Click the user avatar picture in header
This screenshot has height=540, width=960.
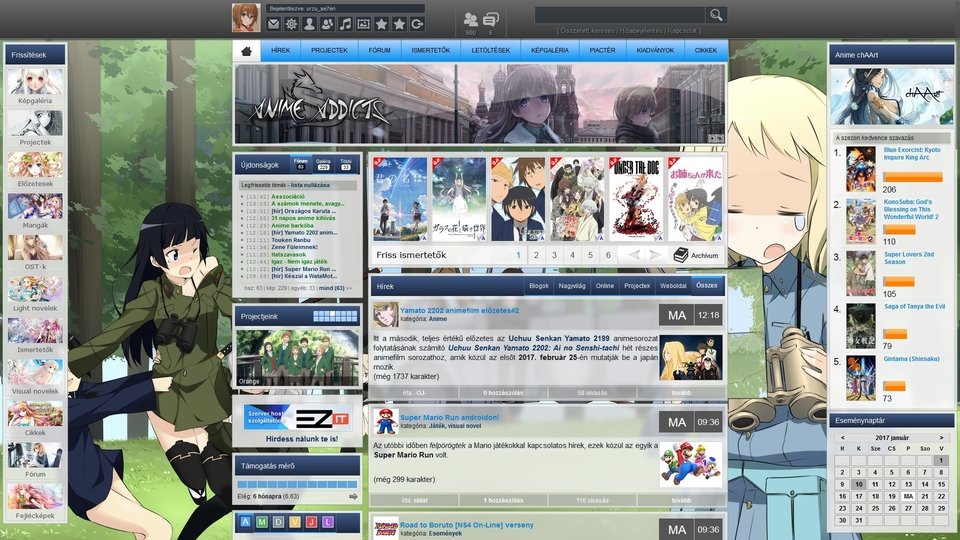click(246, 18)
